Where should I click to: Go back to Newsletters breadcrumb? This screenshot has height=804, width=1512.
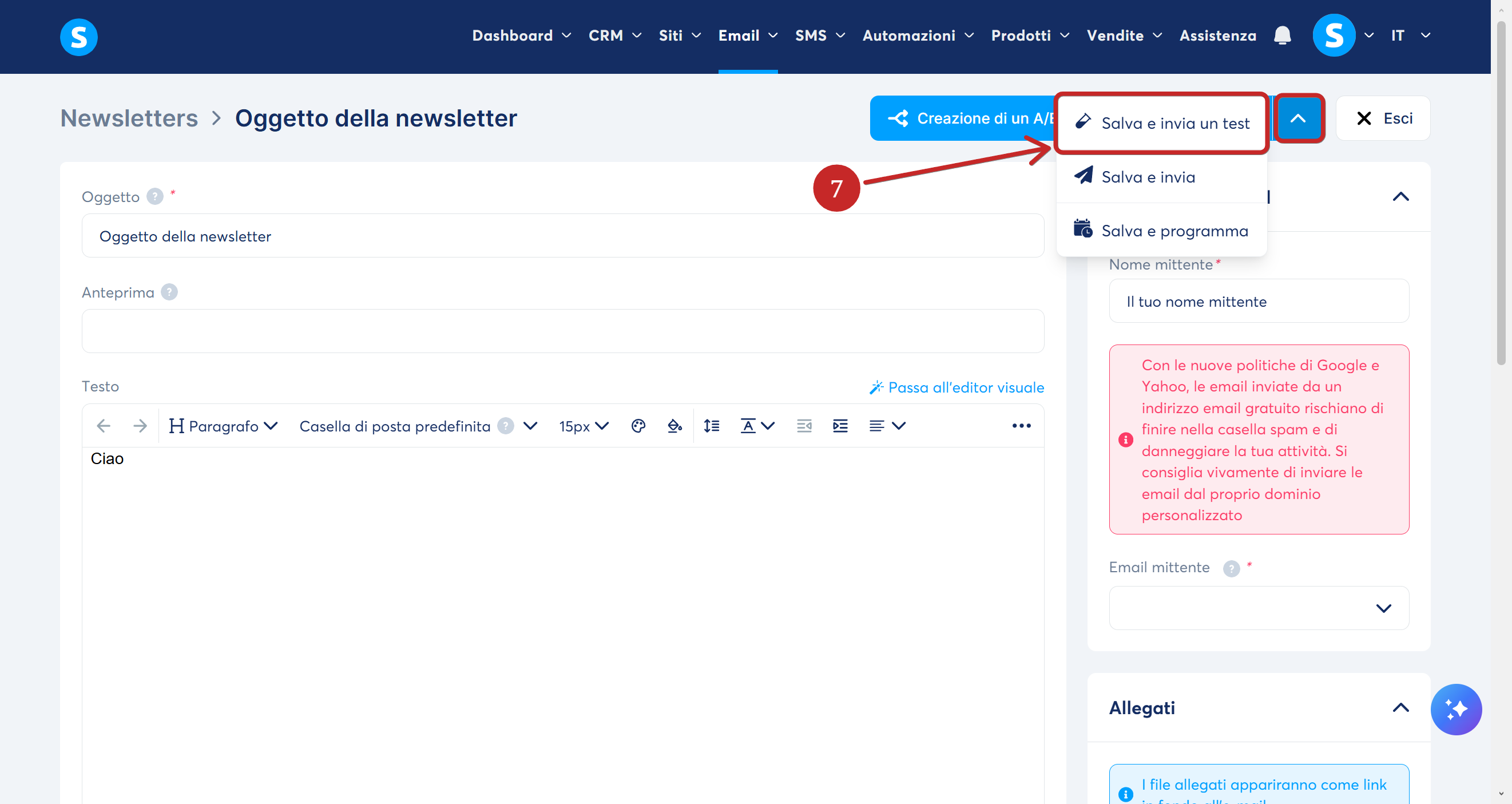[129, 118]
